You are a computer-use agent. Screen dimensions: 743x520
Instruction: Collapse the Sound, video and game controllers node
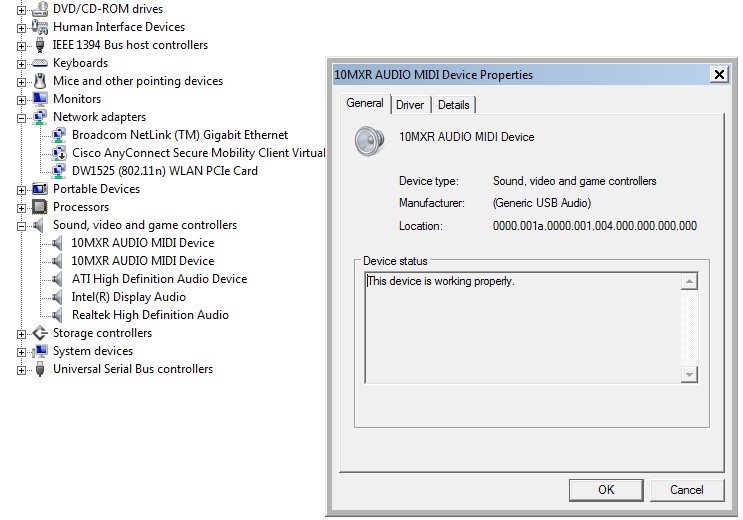pyautogui.click(x=21, y=226)
